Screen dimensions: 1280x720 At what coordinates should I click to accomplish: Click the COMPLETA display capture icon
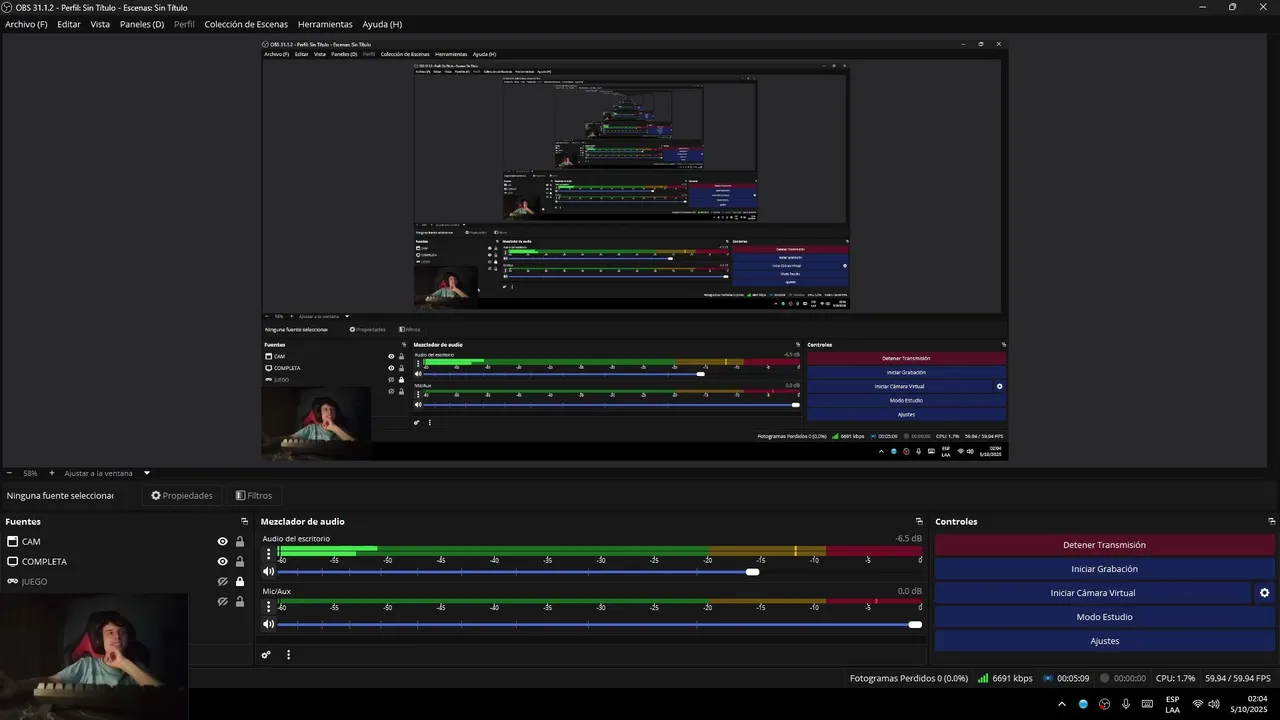tap(13, 561)
